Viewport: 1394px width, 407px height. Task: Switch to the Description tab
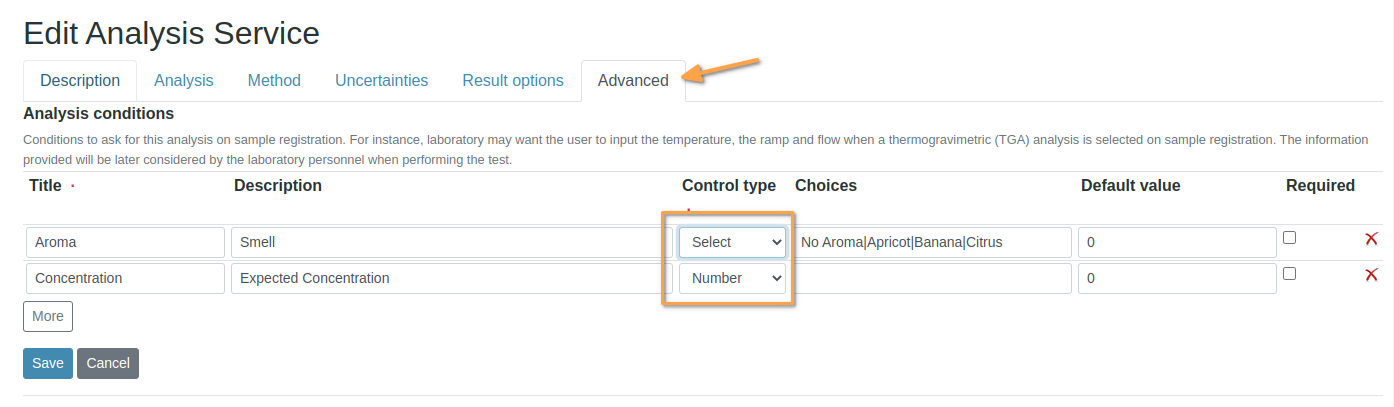pos(80,81)
